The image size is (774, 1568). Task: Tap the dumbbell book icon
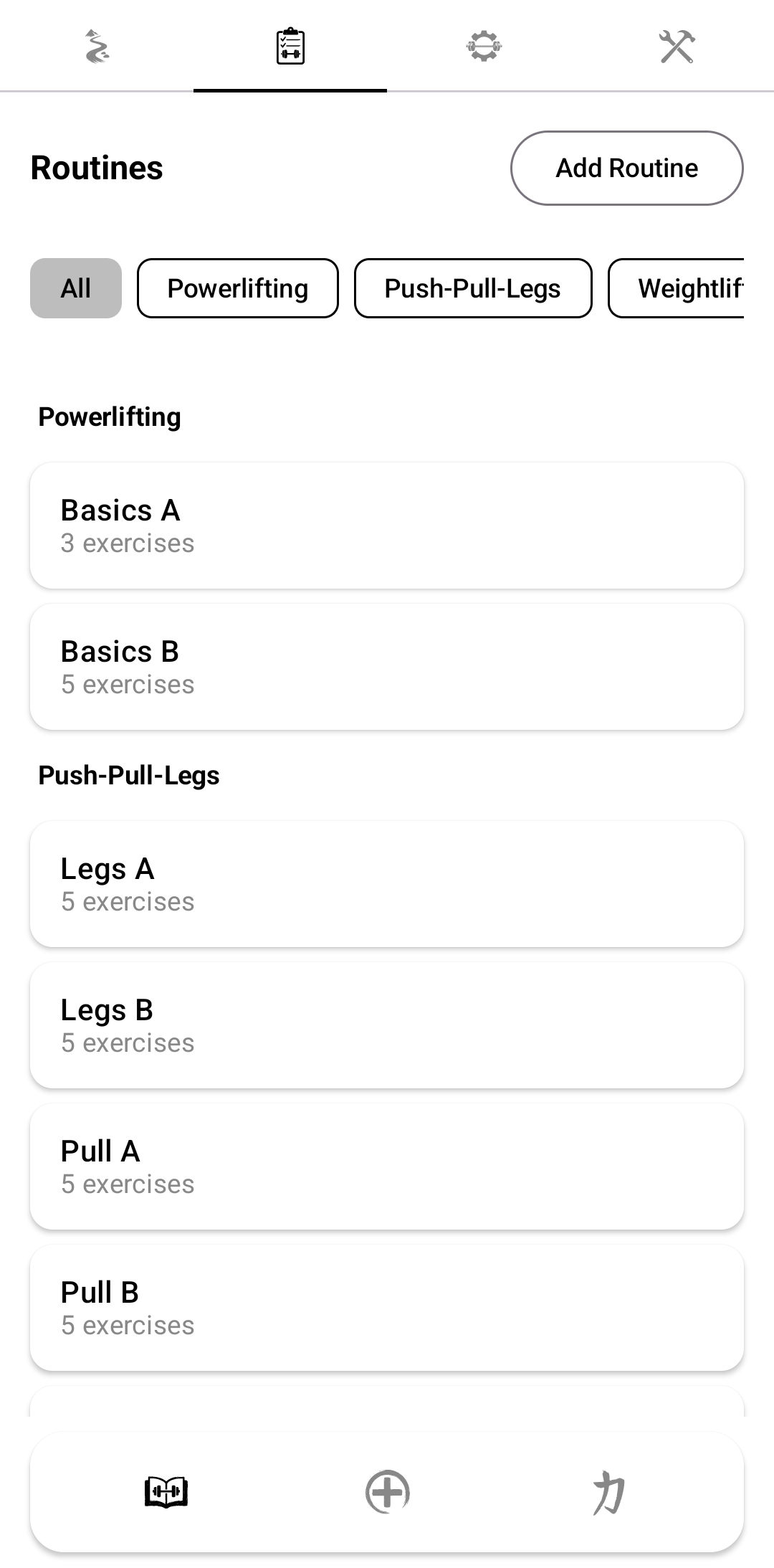166,1492
